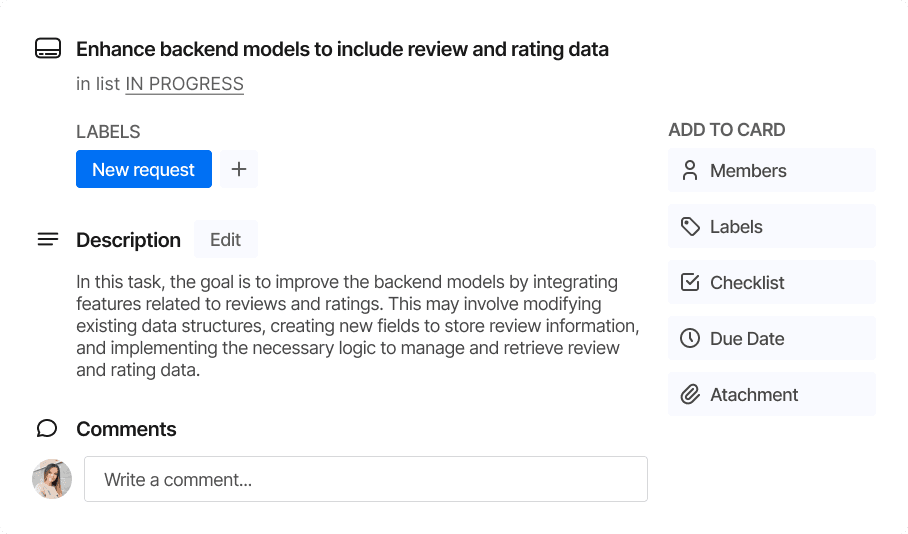908x534 pixels.
Task: Focus the Write a comment field
Action: pos(365,480)
